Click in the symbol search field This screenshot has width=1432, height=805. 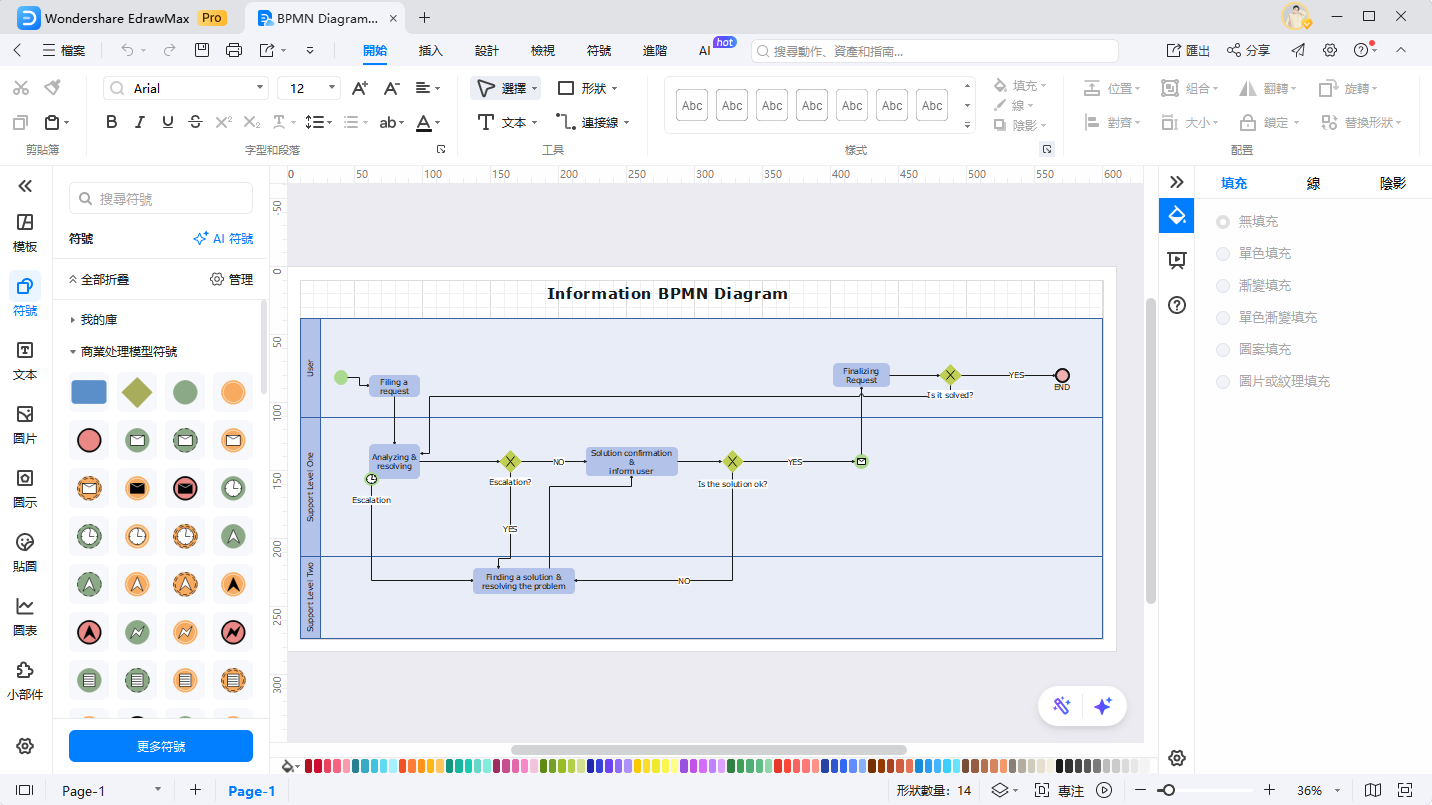(x=161, y=199)
